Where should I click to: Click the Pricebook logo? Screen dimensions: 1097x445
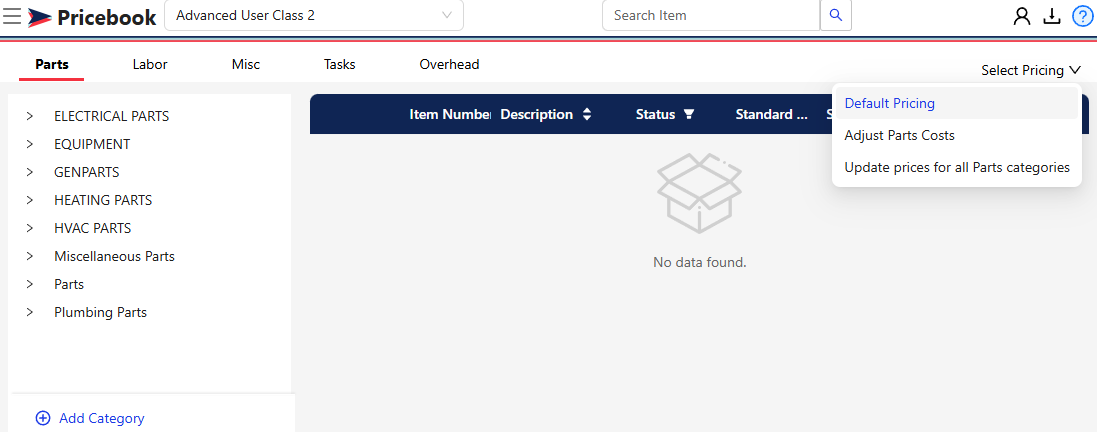92,17
